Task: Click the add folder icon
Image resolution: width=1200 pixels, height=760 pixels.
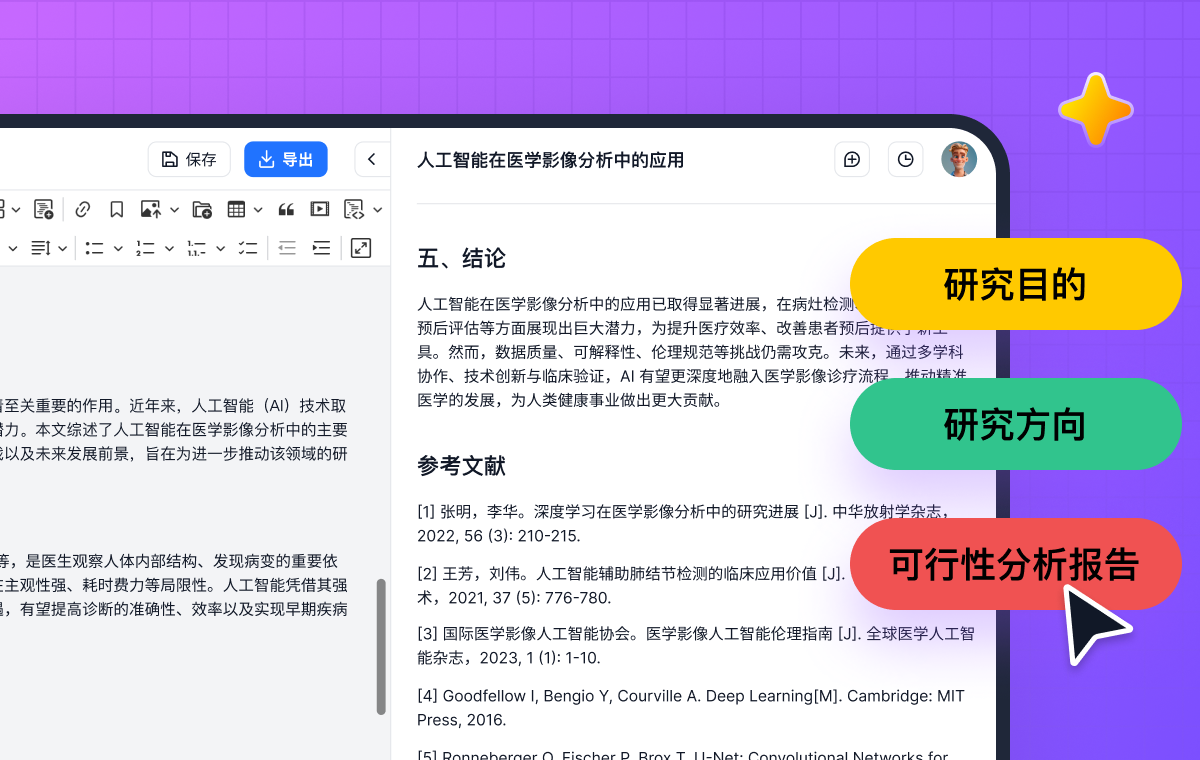Action: [202, 209]
